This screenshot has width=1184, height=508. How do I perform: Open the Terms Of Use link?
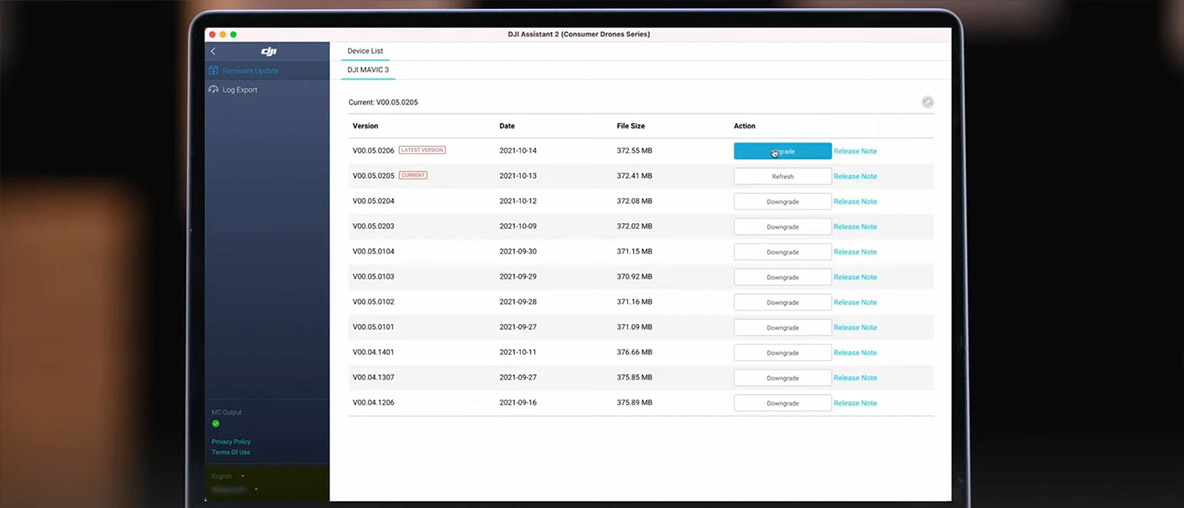pyautogui.click(x=231, y=452)
